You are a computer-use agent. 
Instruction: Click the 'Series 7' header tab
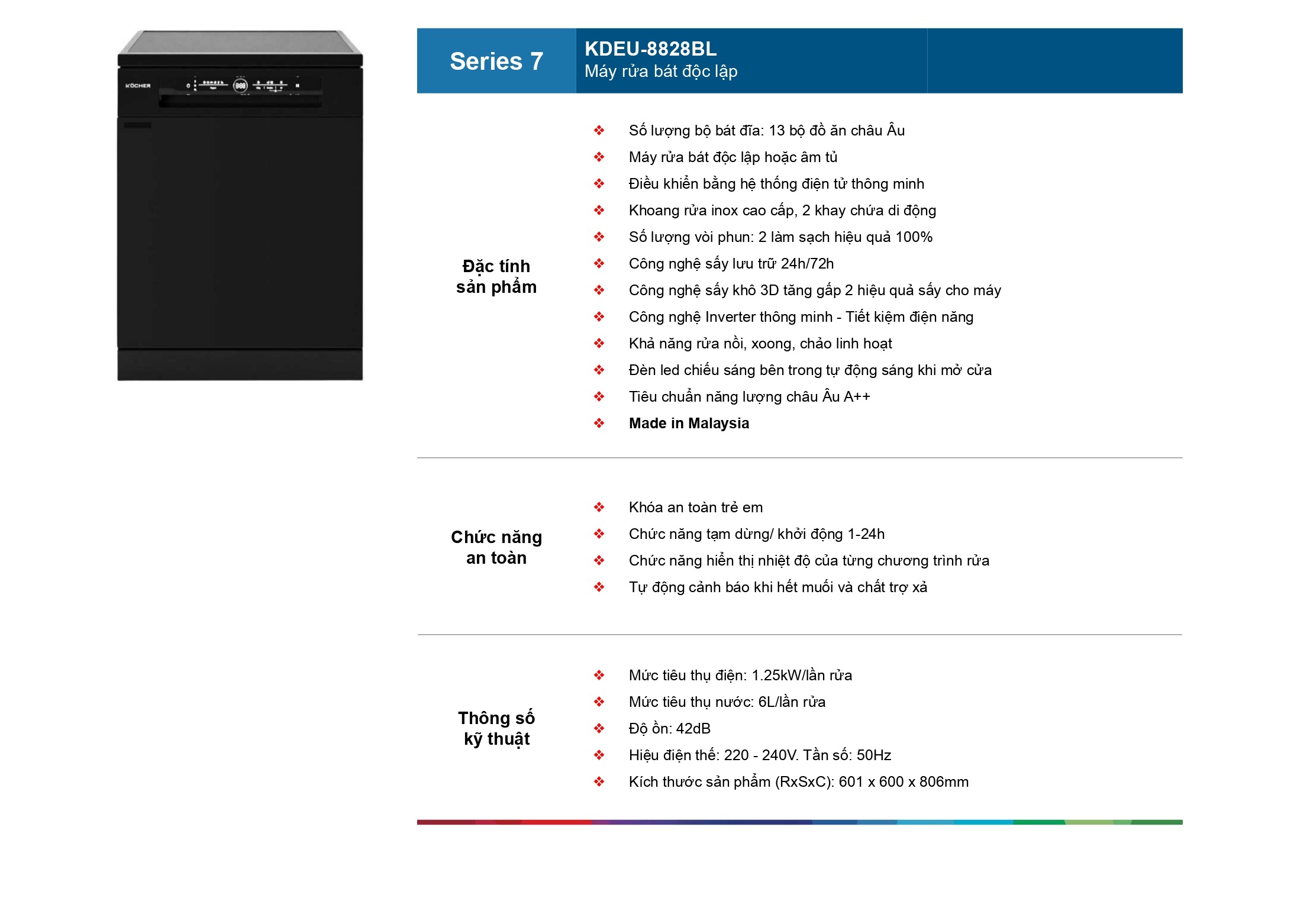[496, 61]
